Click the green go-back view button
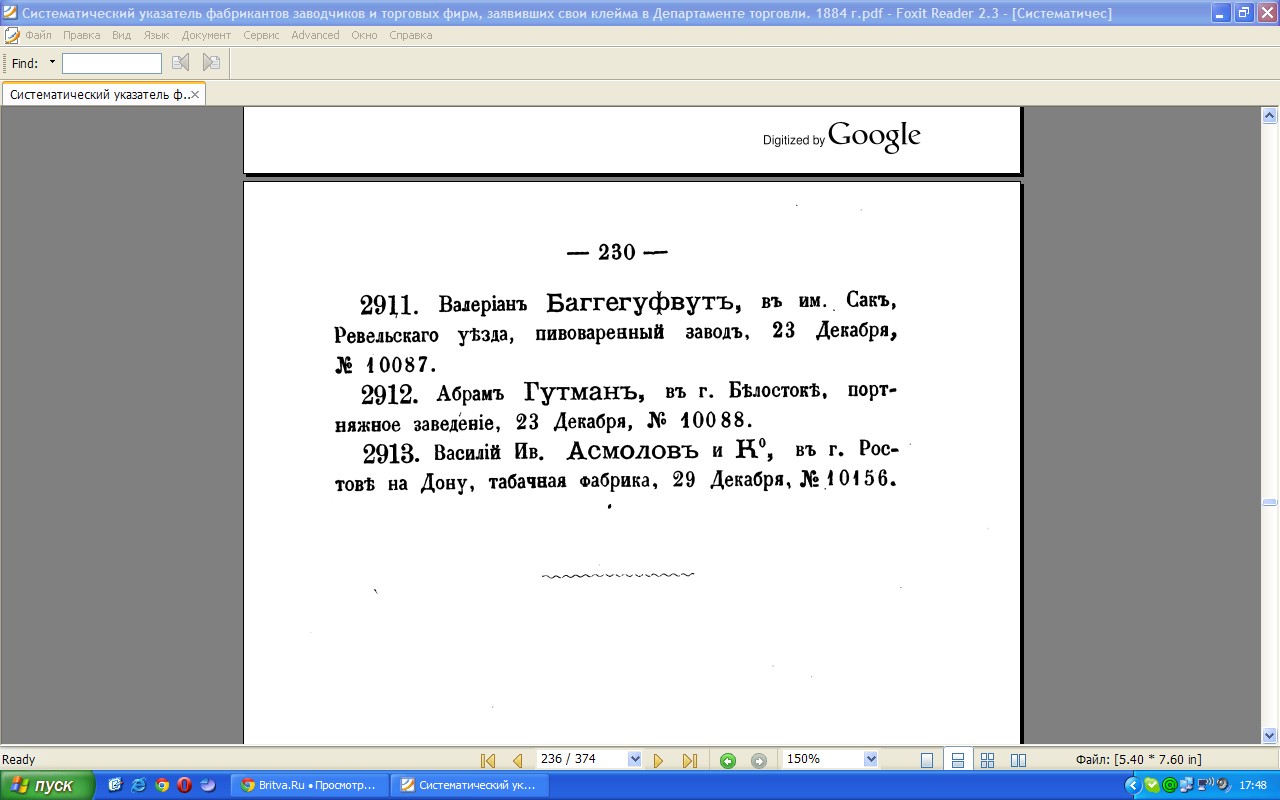1280x800 pixels. (728, 760)
